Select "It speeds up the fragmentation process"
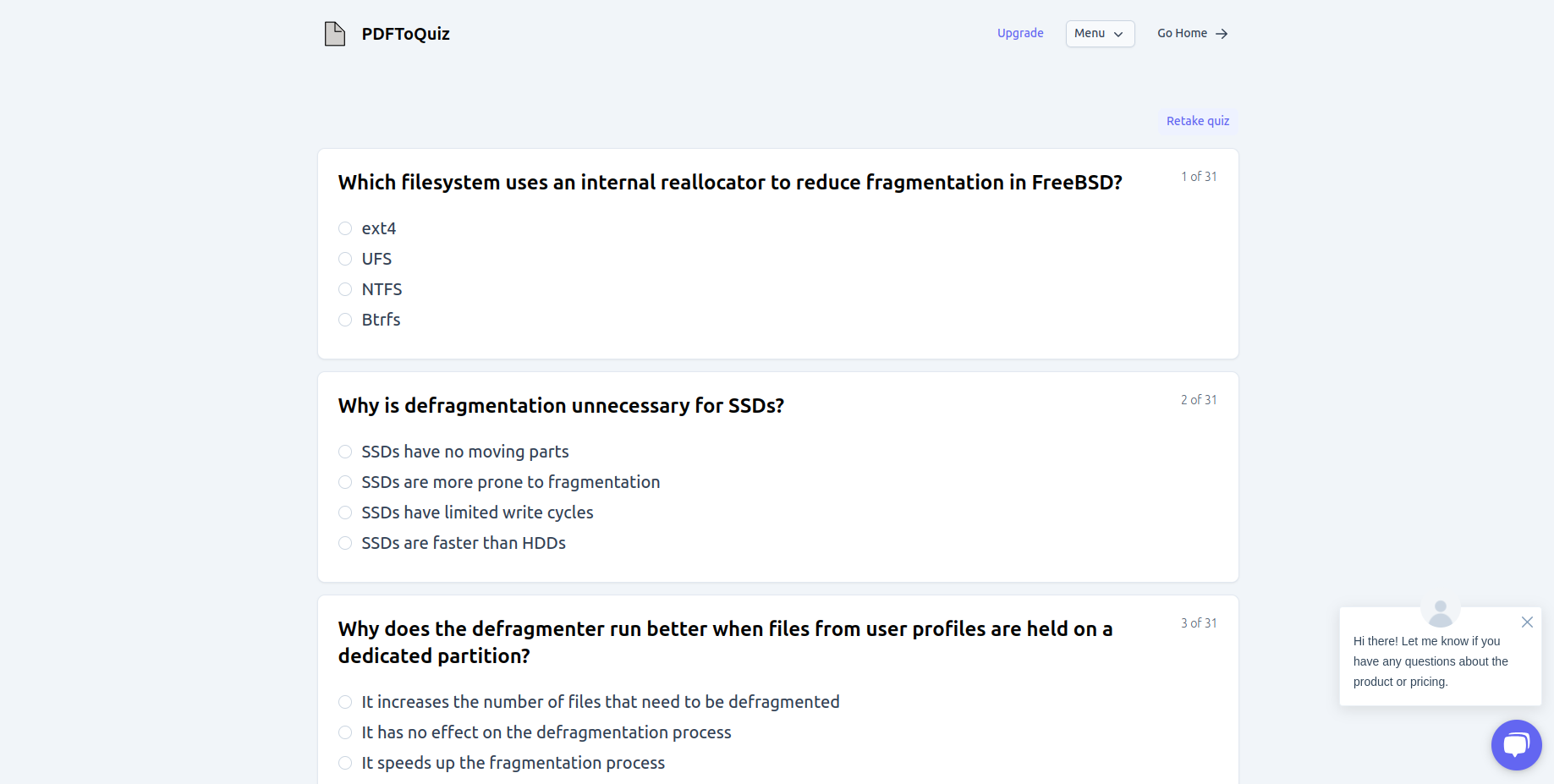This screenshot has width=1554, height=784. [x=345, y=763]
